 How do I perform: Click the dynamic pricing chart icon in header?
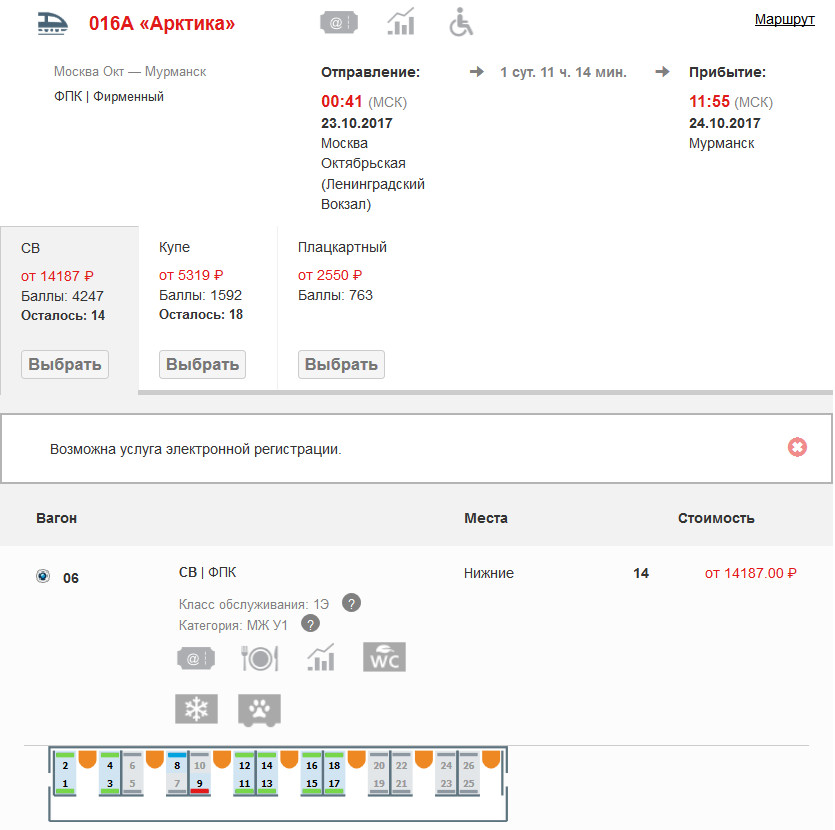(x=401, y=21)
